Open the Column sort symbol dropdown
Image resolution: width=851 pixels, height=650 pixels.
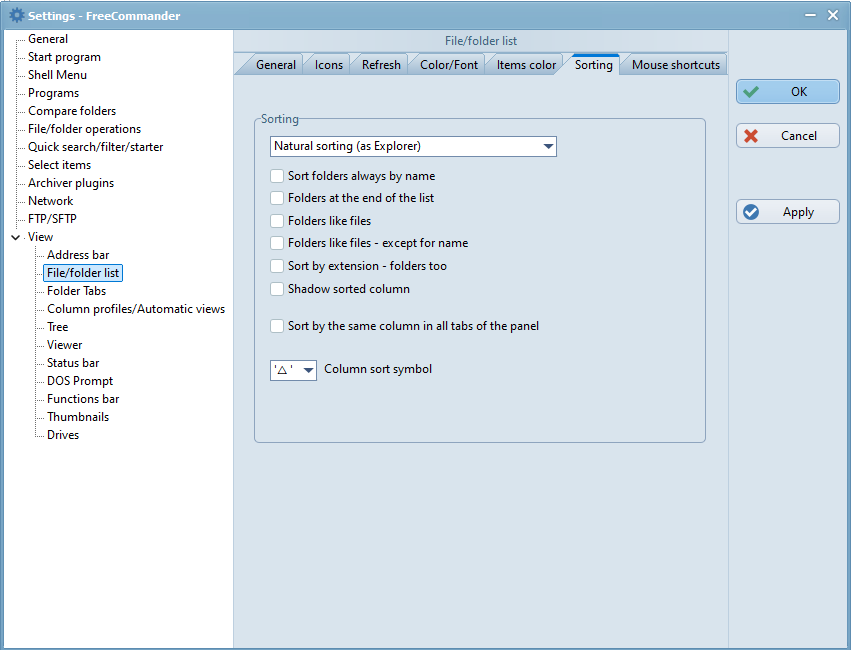click(x=293, y=370)
